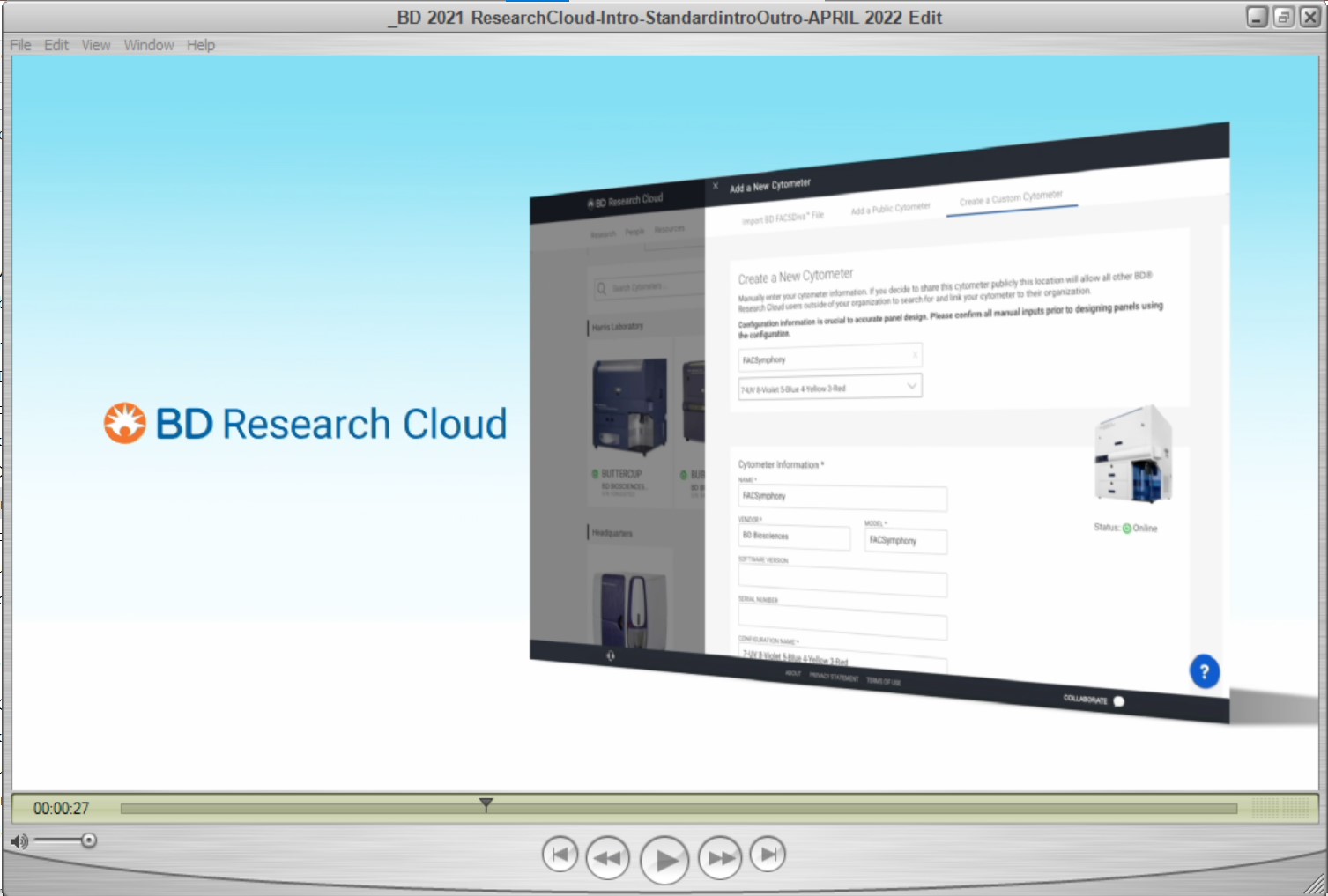Click the timeline progress bar
Image resolution: width=1328 pixels, height=896 pixels.
(679, 808)
